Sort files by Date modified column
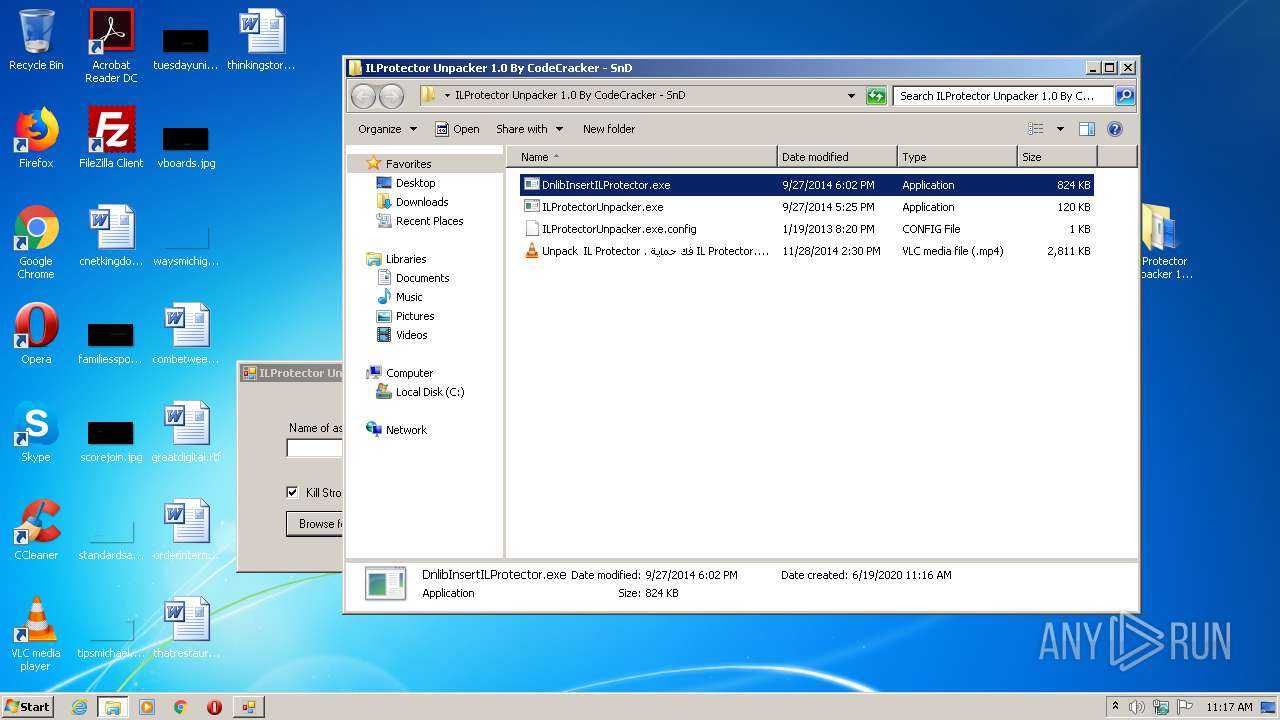The height and width of the screenshot is (720, 1280). 837,157
